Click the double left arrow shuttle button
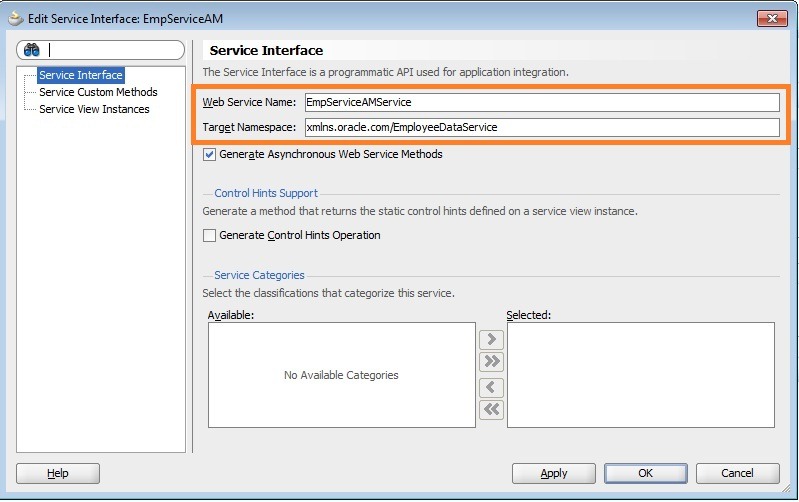Viewport: 799px width, 502px height. point(491,409)
